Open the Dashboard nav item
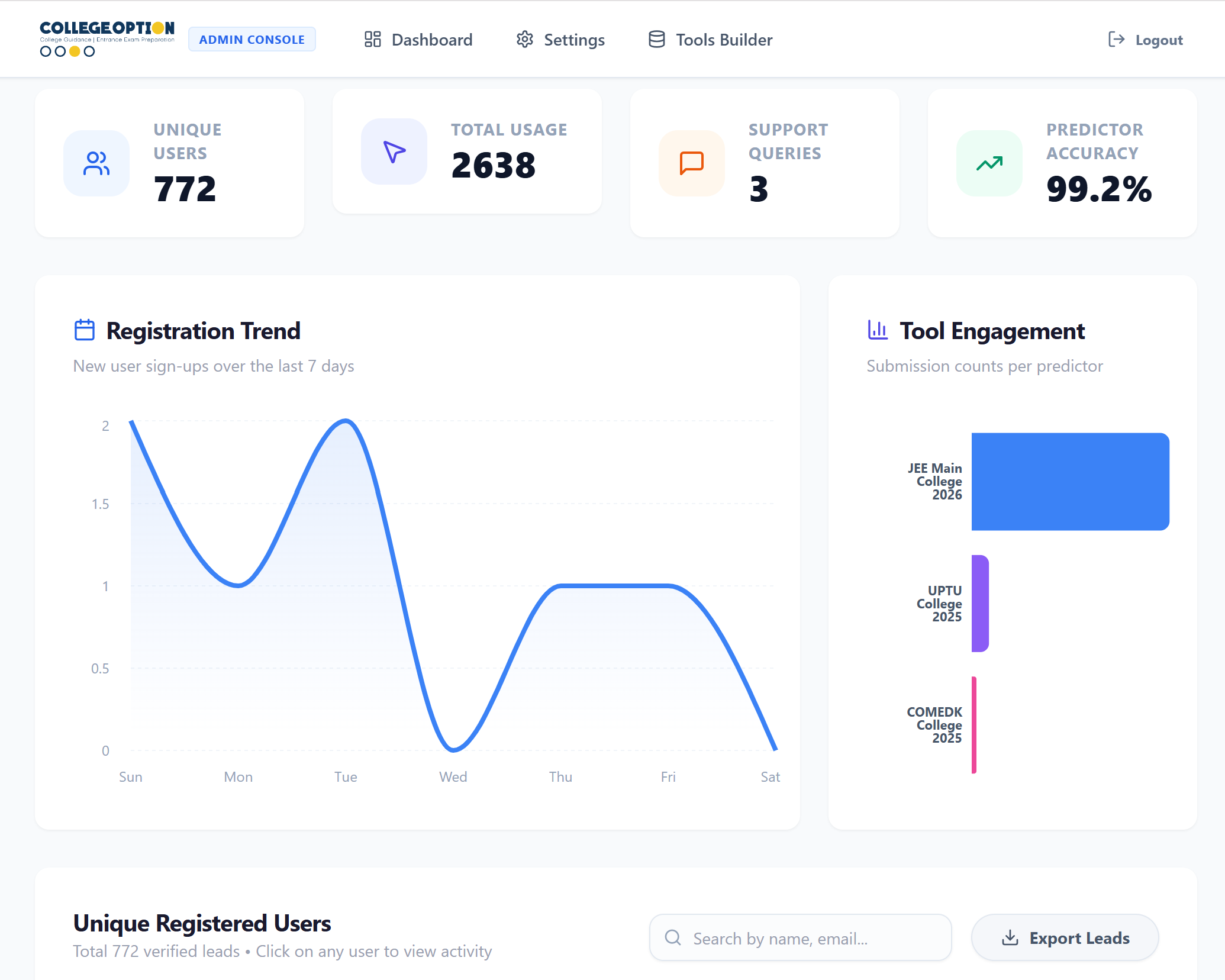The height and width of the screenshot is (980, 1225). tap(418, 40)
